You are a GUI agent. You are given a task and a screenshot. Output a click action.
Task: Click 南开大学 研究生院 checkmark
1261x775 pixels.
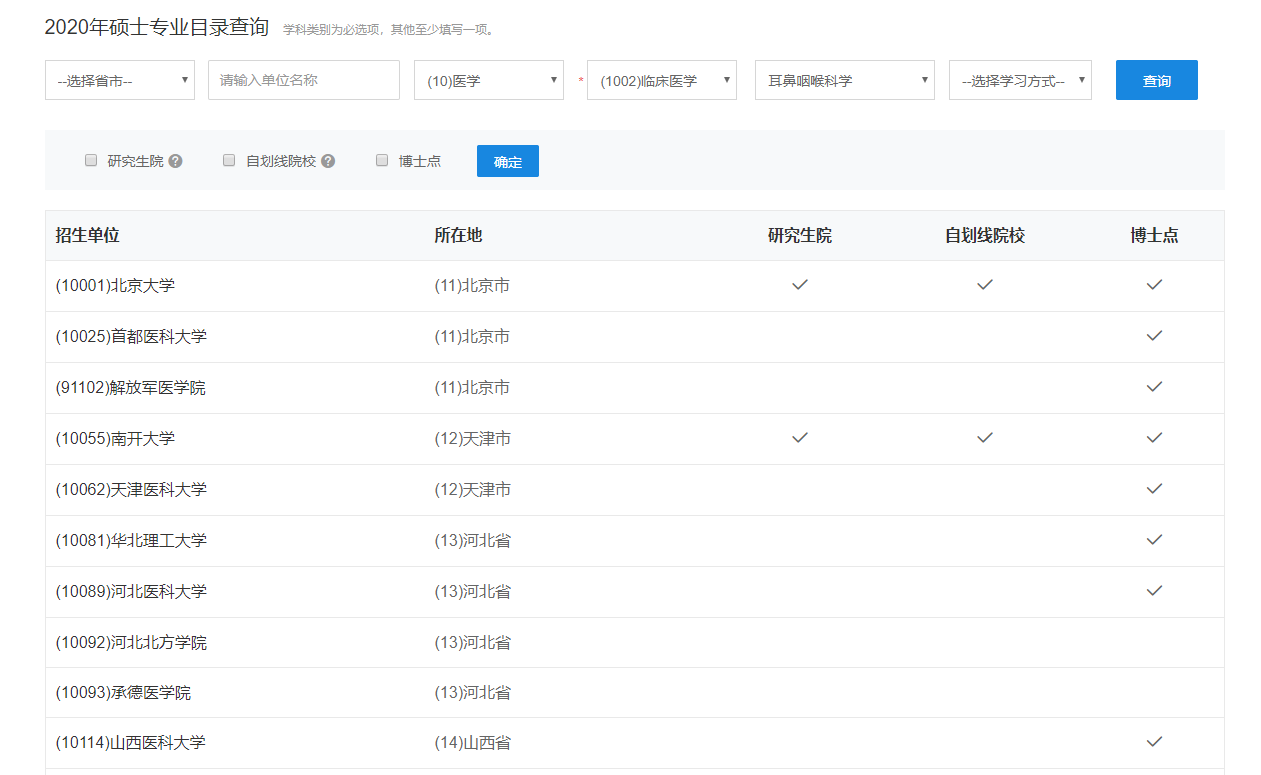tap(800, 438)
